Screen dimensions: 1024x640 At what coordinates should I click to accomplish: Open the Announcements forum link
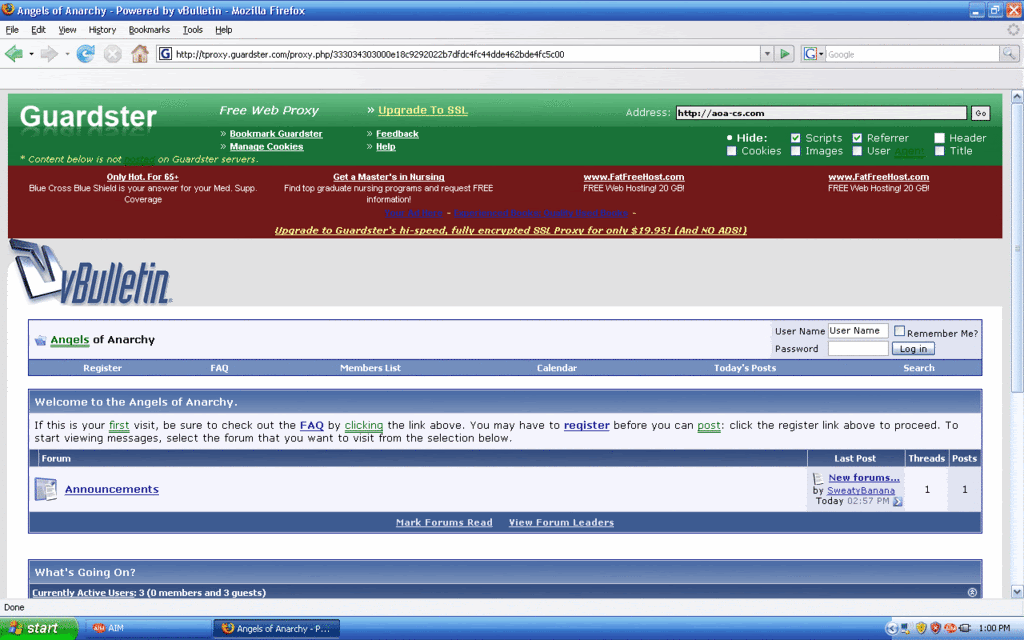(x=111, y=489)
